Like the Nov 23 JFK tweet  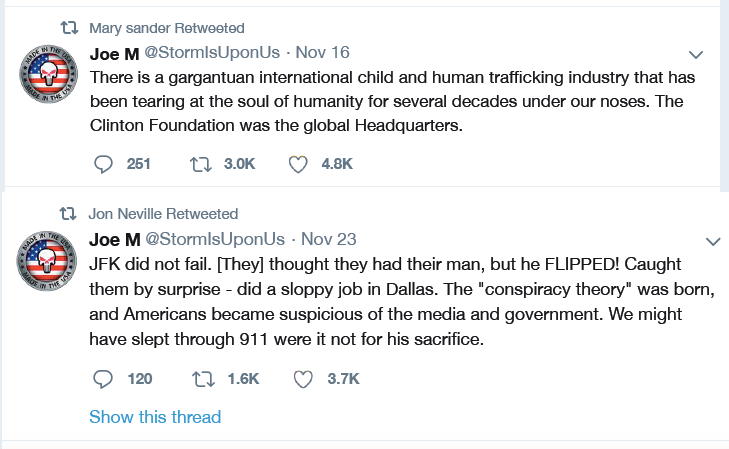303,379
